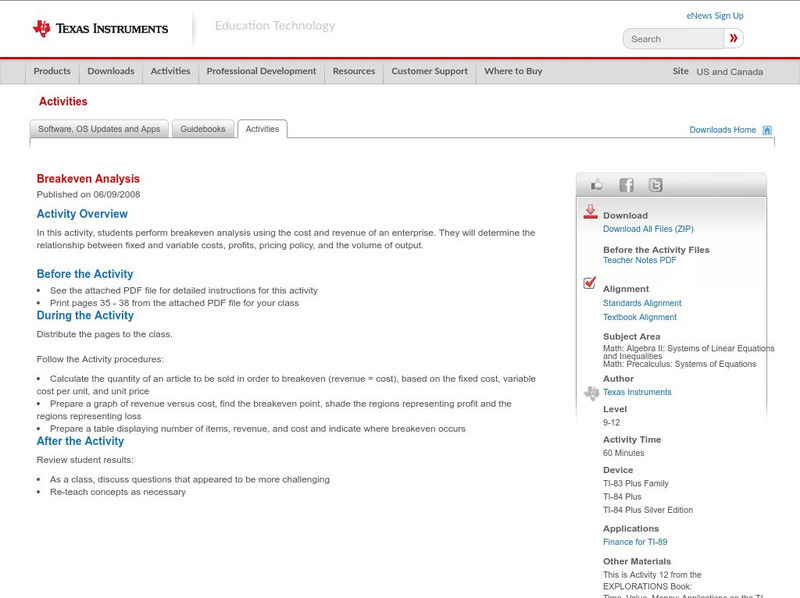Click the Activity Overview heading

tap(82, 214)
